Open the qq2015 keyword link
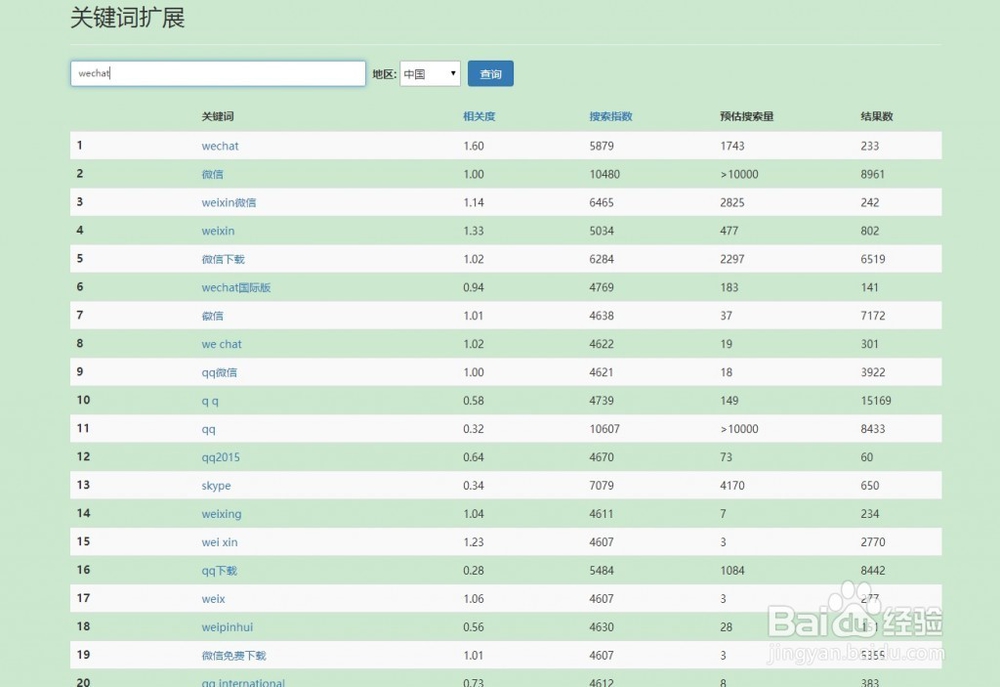 (x=221, y=458)
